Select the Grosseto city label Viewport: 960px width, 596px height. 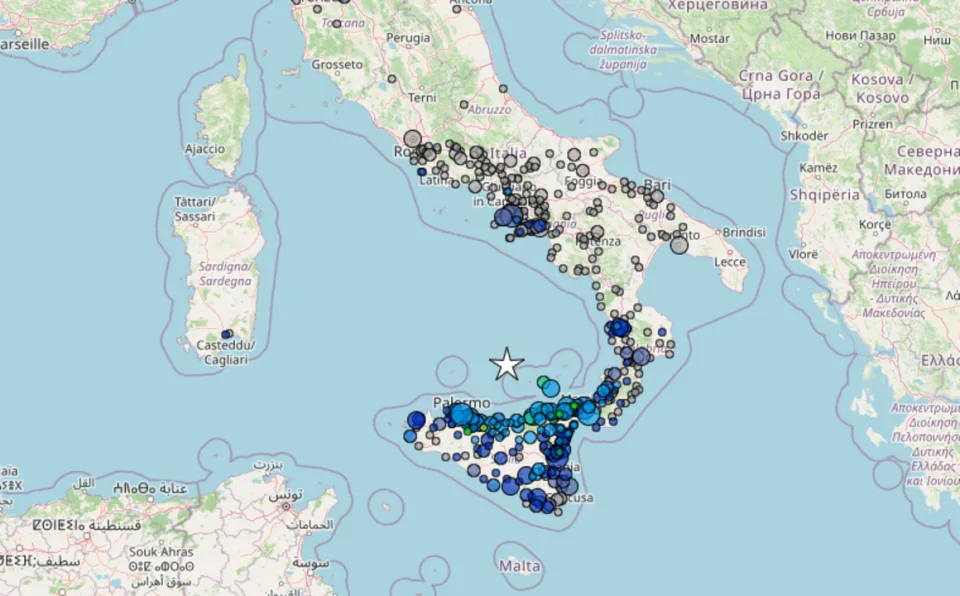[x=337, y=64]
